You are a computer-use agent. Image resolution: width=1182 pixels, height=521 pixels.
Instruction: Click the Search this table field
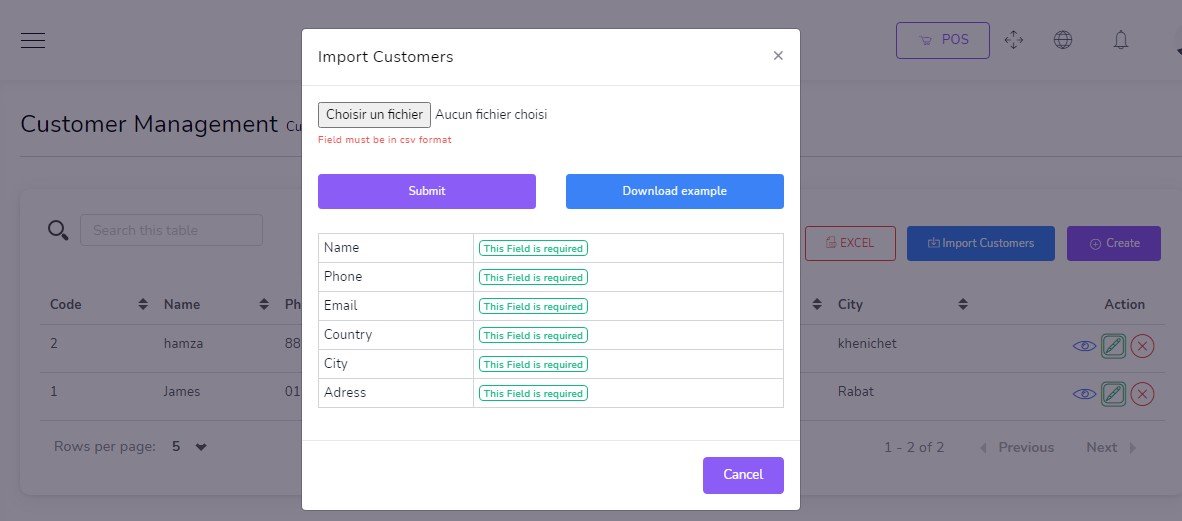point(171,230)
